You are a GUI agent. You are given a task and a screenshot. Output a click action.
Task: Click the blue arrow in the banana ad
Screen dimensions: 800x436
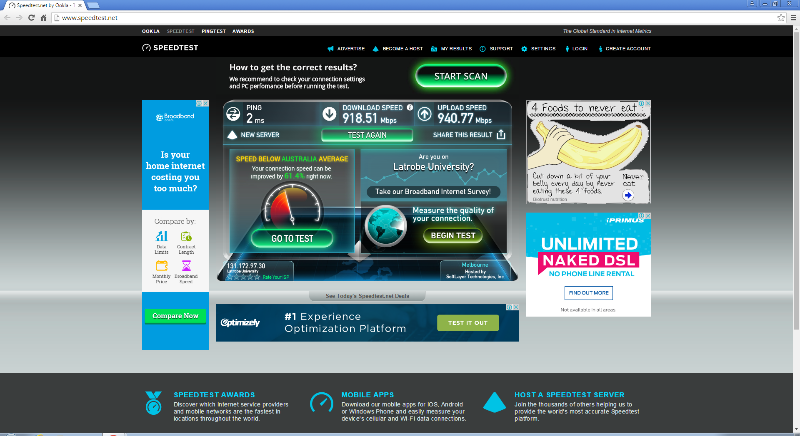628,195
